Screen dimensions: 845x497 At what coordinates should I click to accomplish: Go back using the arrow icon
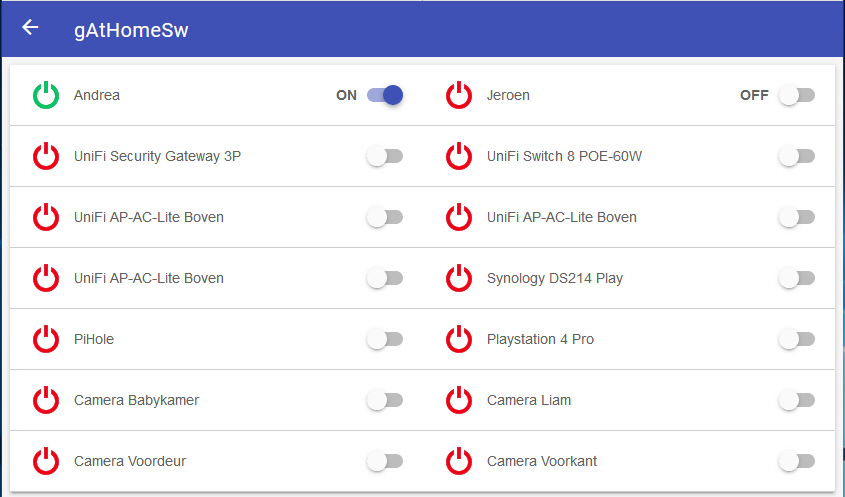[x=30, y=28]
